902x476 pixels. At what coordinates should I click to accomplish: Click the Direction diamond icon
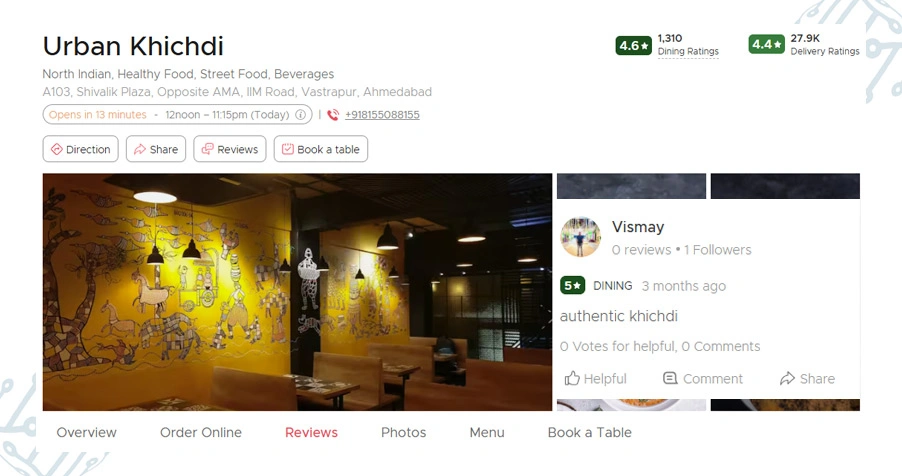pyautogui.click(x=56, y=149)
